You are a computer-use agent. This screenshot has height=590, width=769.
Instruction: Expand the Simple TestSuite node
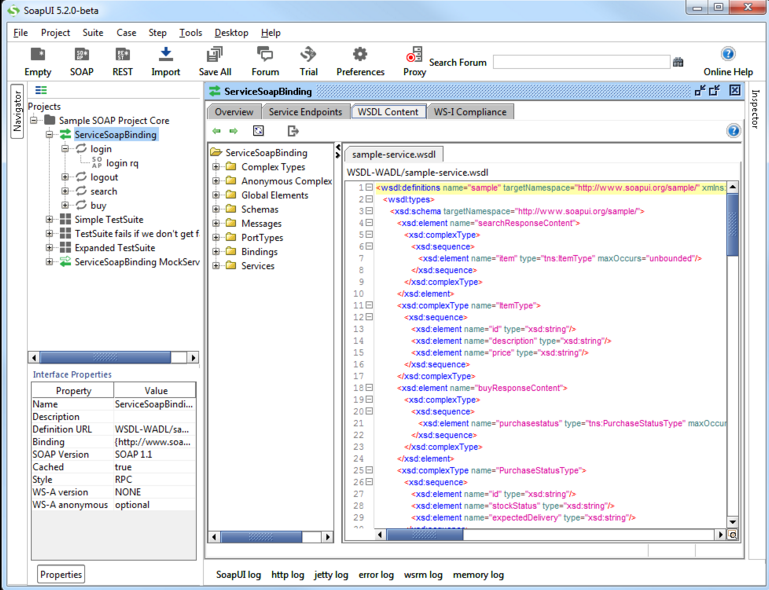pyautogui.click(x=50, y=220)
